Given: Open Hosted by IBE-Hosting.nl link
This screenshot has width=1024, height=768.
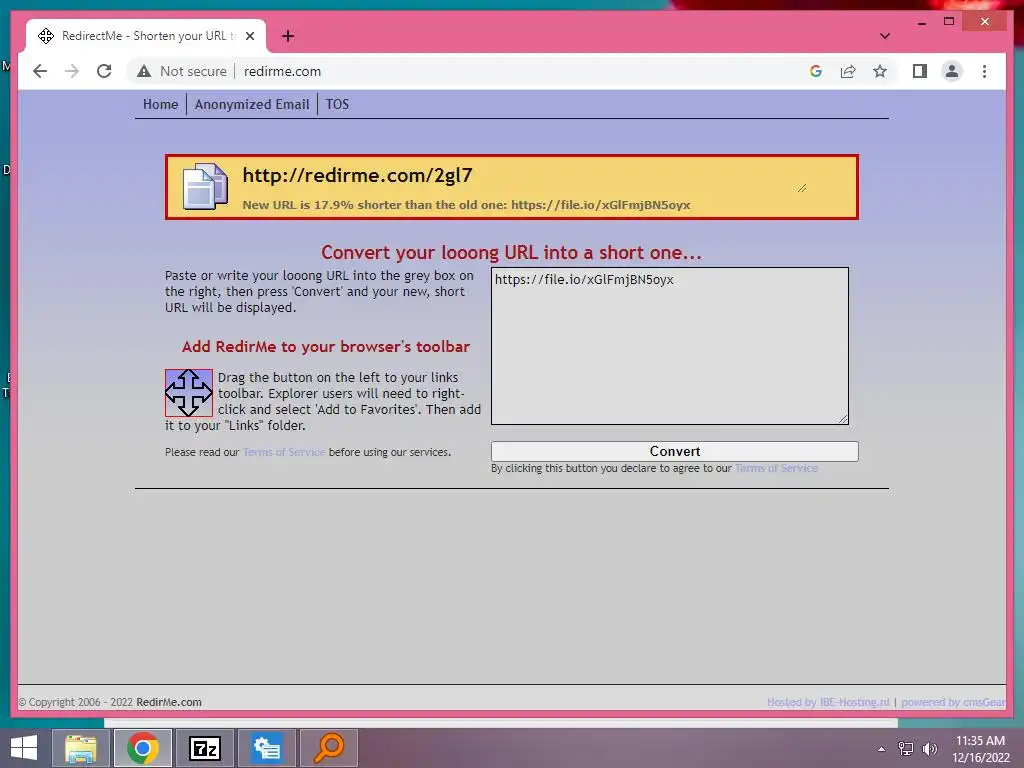Looking at the screenshot, I should pyautogui.click(x=828, y=702).
